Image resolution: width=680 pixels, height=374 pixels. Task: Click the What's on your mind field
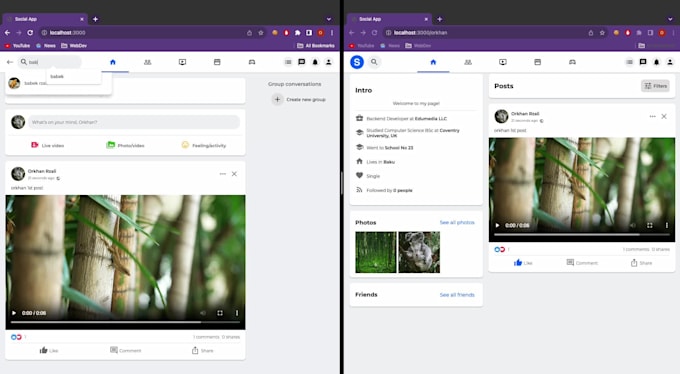(x=134, y=122)
